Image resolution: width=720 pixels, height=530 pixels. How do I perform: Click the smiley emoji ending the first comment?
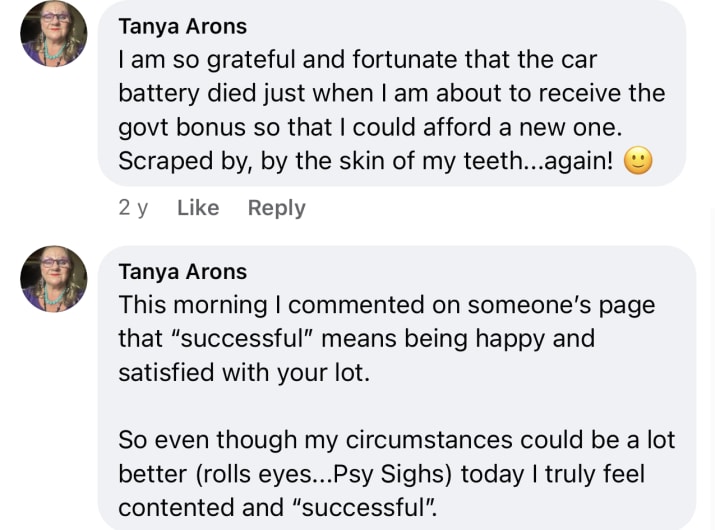[638, 161]
